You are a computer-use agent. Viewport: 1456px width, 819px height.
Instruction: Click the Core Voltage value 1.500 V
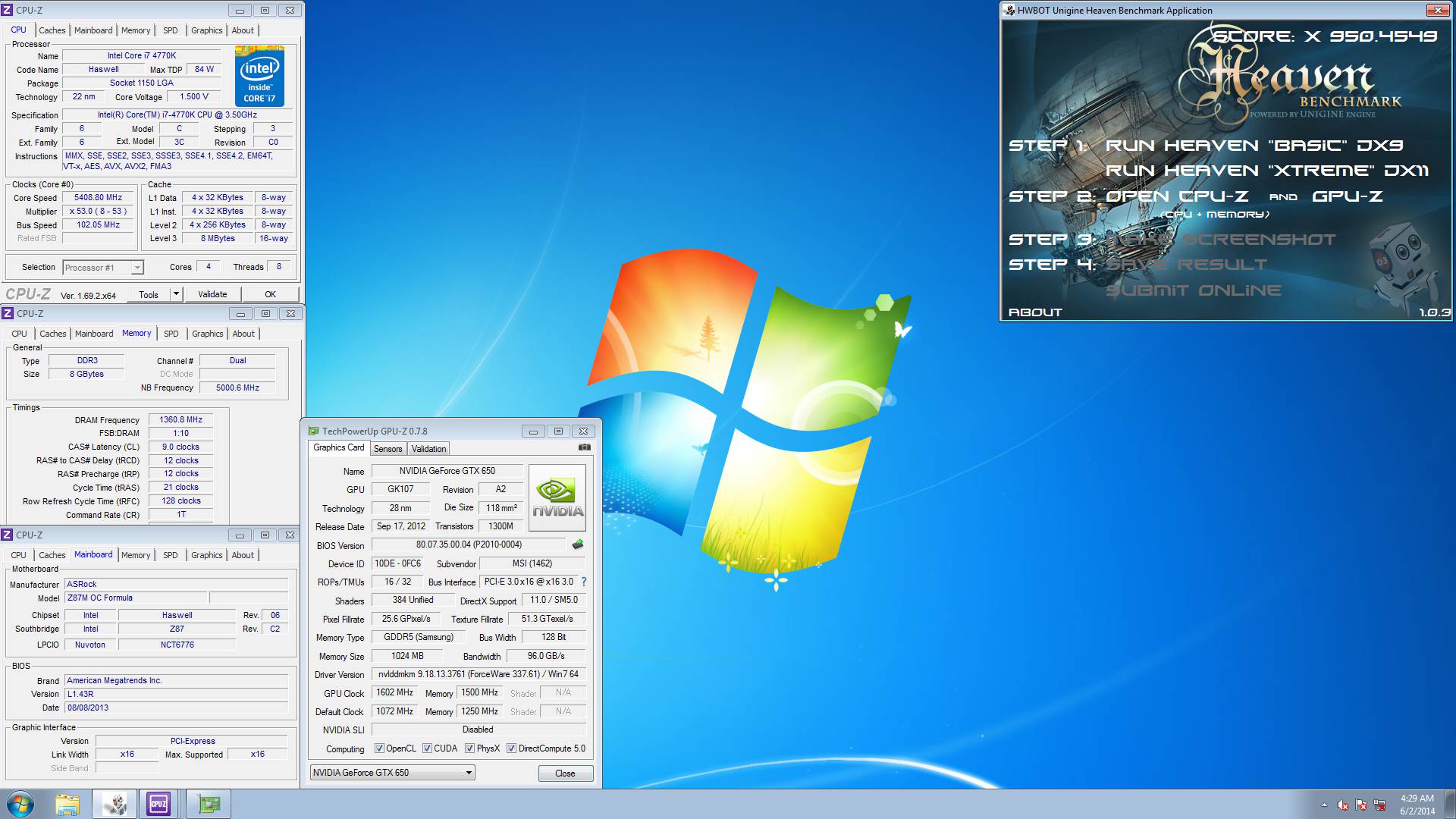pyautogui.click(x=193, y=96)
